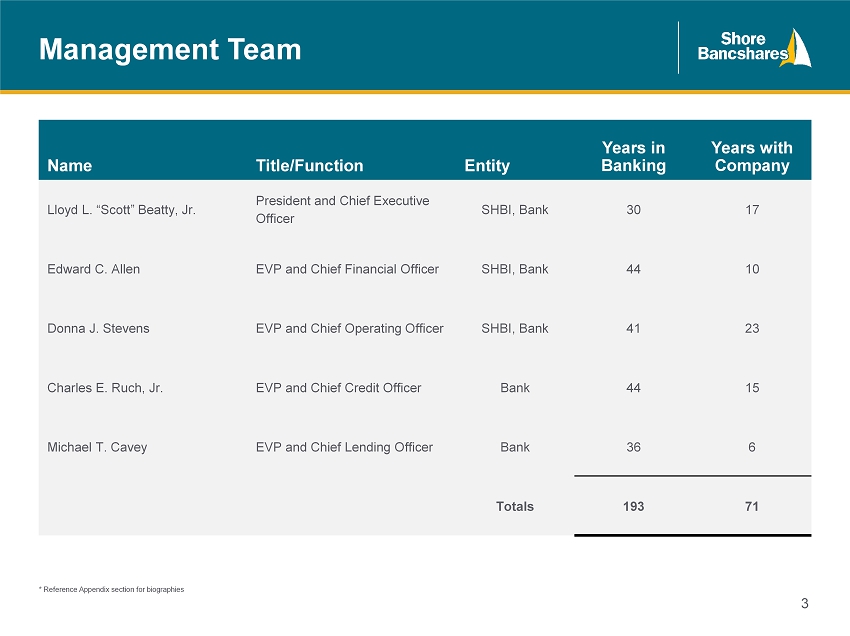Click Entity cell in Michael Cavey's row
The image size is (850, 636).
pyautogui.click(x=514, y=447)
